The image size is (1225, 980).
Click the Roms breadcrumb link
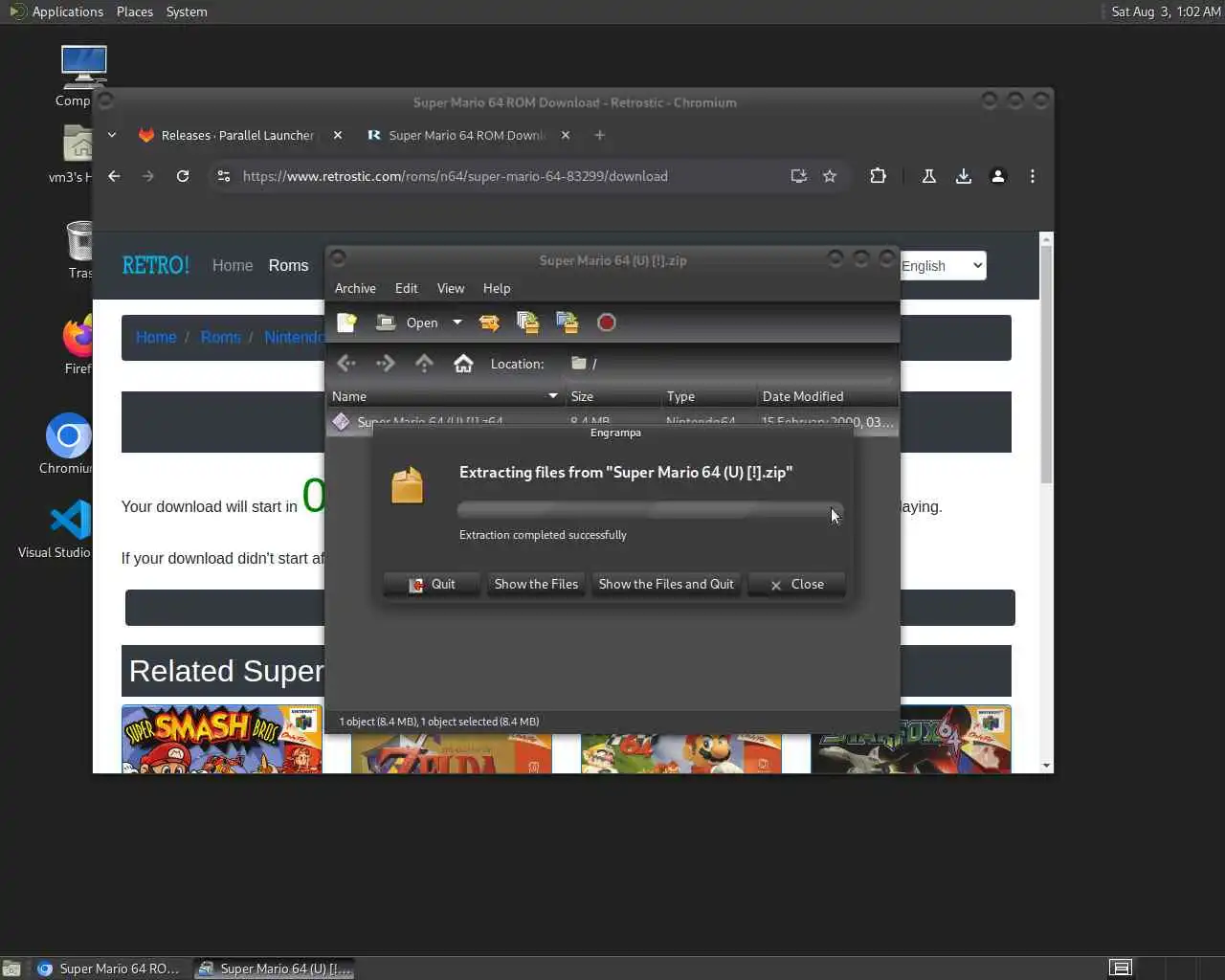[x=220, y=337]
